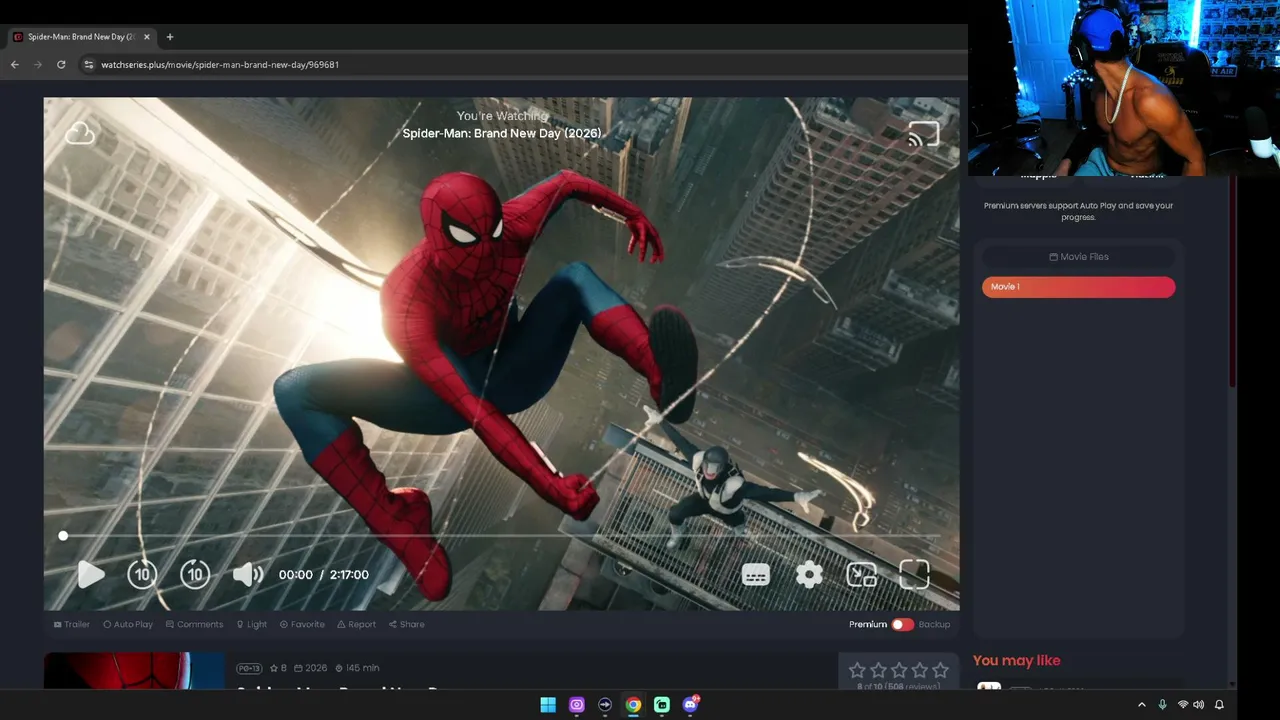Viewport: 1280px width, 720px height.
Task: Select the Movie 1 file
Action: click(1078, 287)
